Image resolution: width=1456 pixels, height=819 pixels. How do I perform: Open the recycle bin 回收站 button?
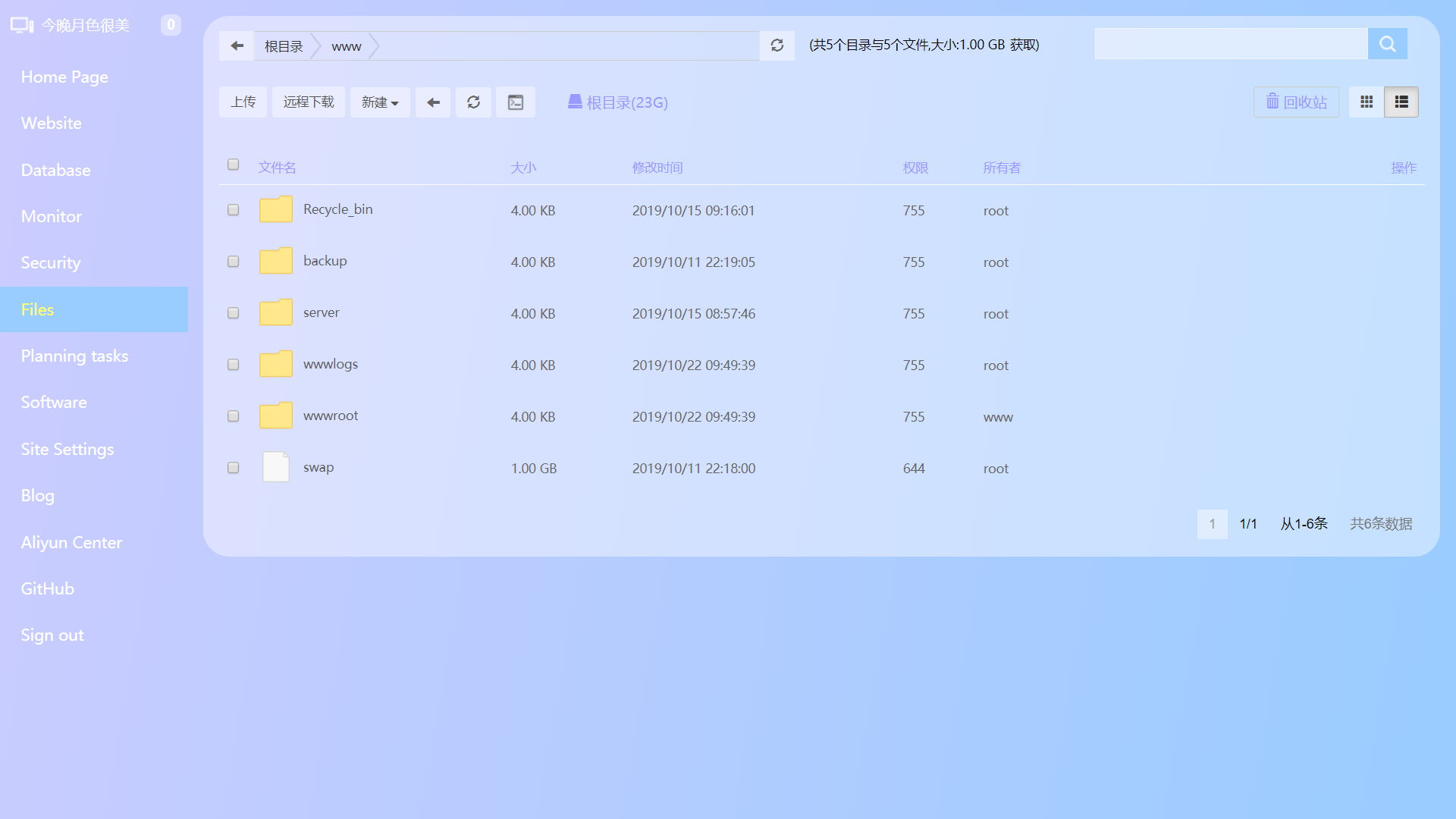pos(1296,102)
